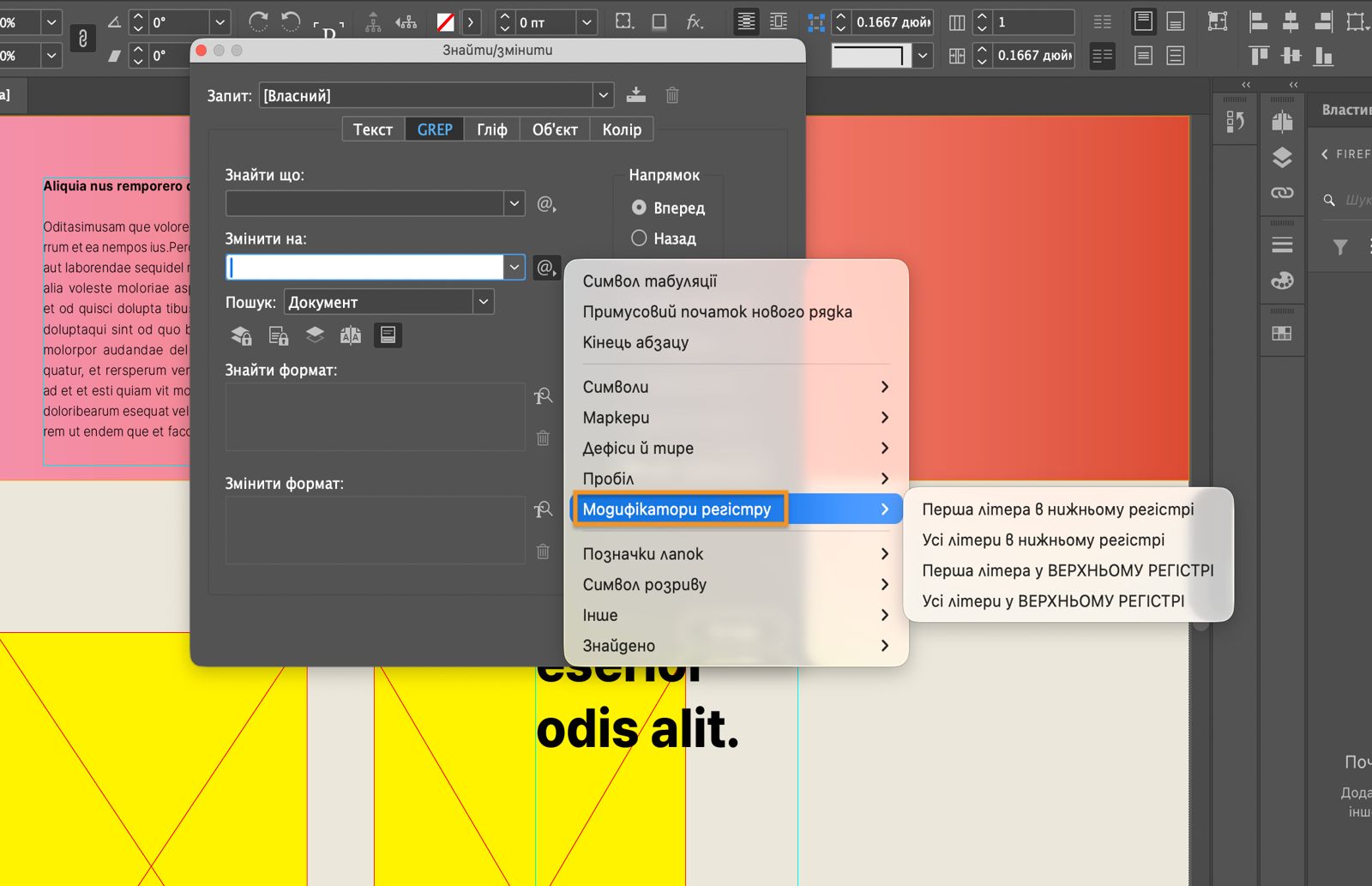Click the delete query trash icon beside Запит

point(672,95)
